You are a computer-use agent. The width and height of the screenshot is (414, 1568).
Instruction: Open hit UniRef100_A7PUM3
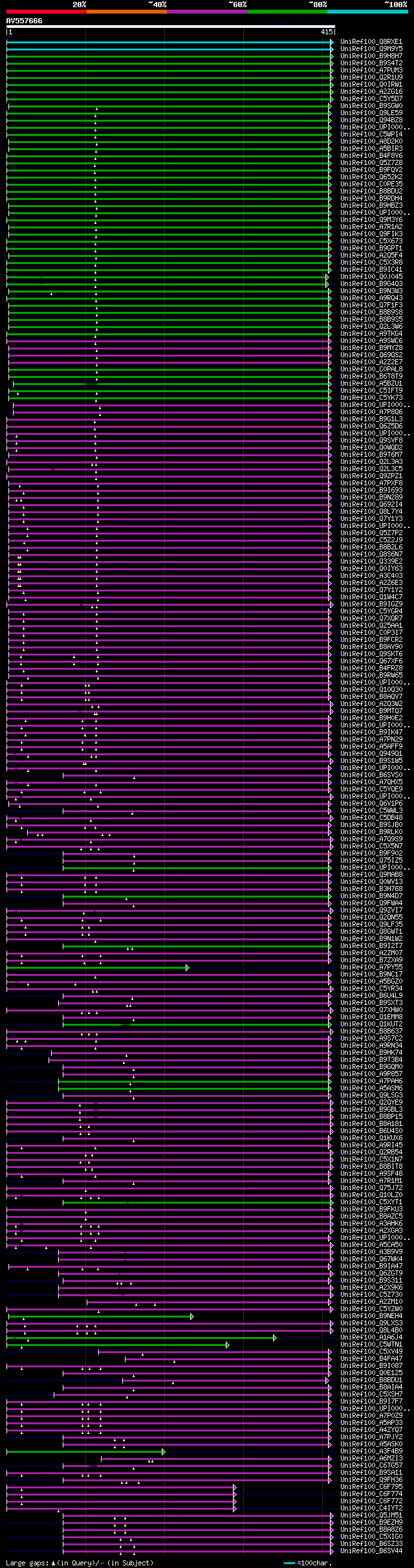[371, 70]
